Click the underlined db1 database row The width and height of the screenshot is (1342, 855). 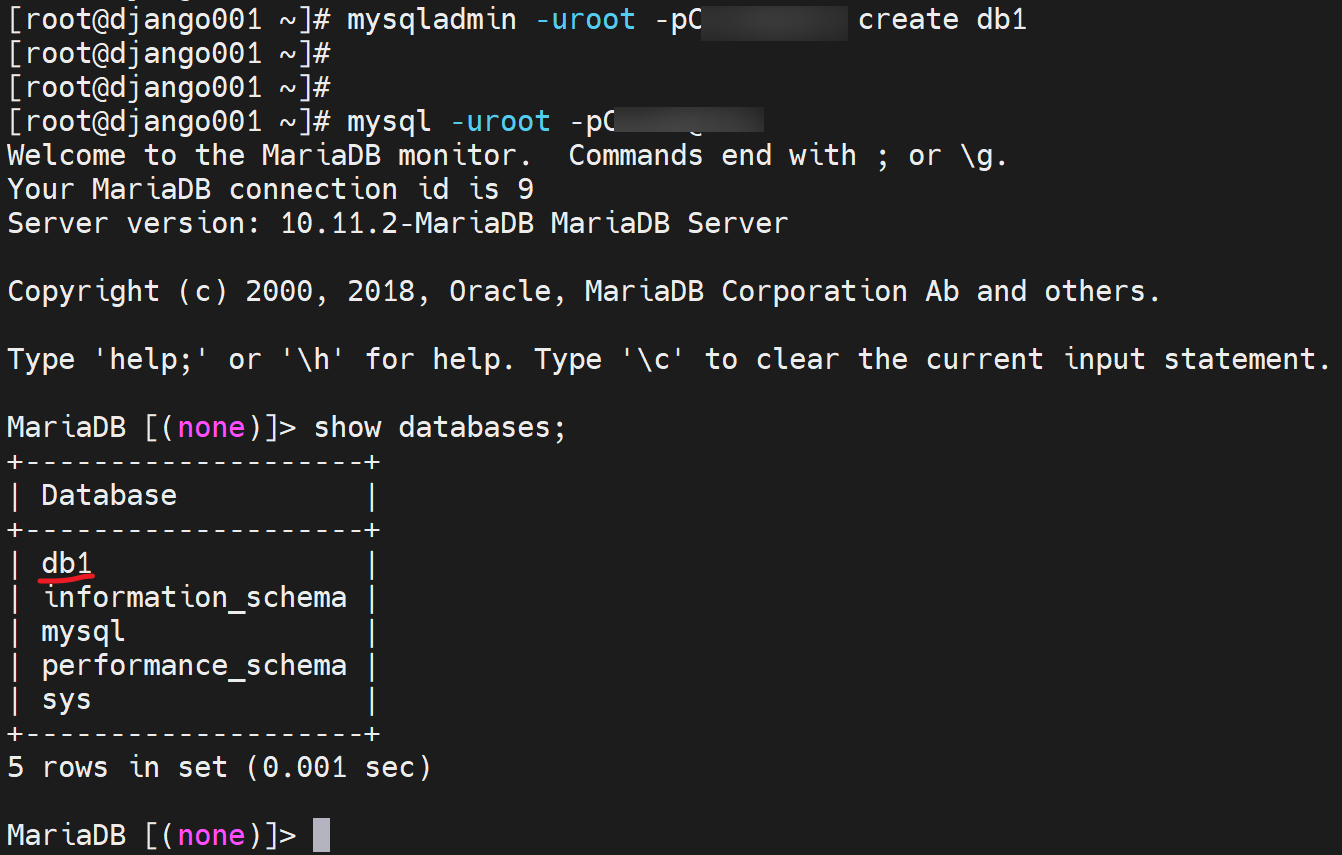click(66, 563)
